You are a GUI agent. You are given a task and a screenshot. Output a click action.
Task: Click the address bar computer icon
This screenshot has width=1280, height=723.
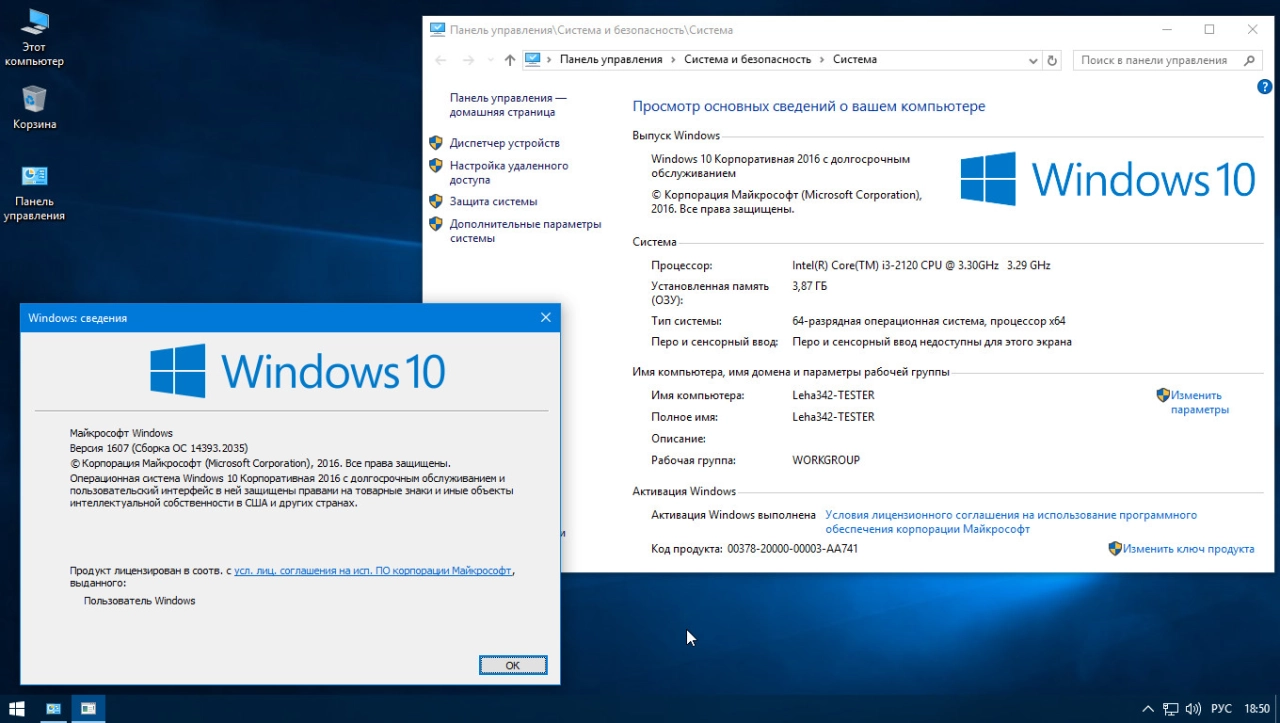click(533, 59)
